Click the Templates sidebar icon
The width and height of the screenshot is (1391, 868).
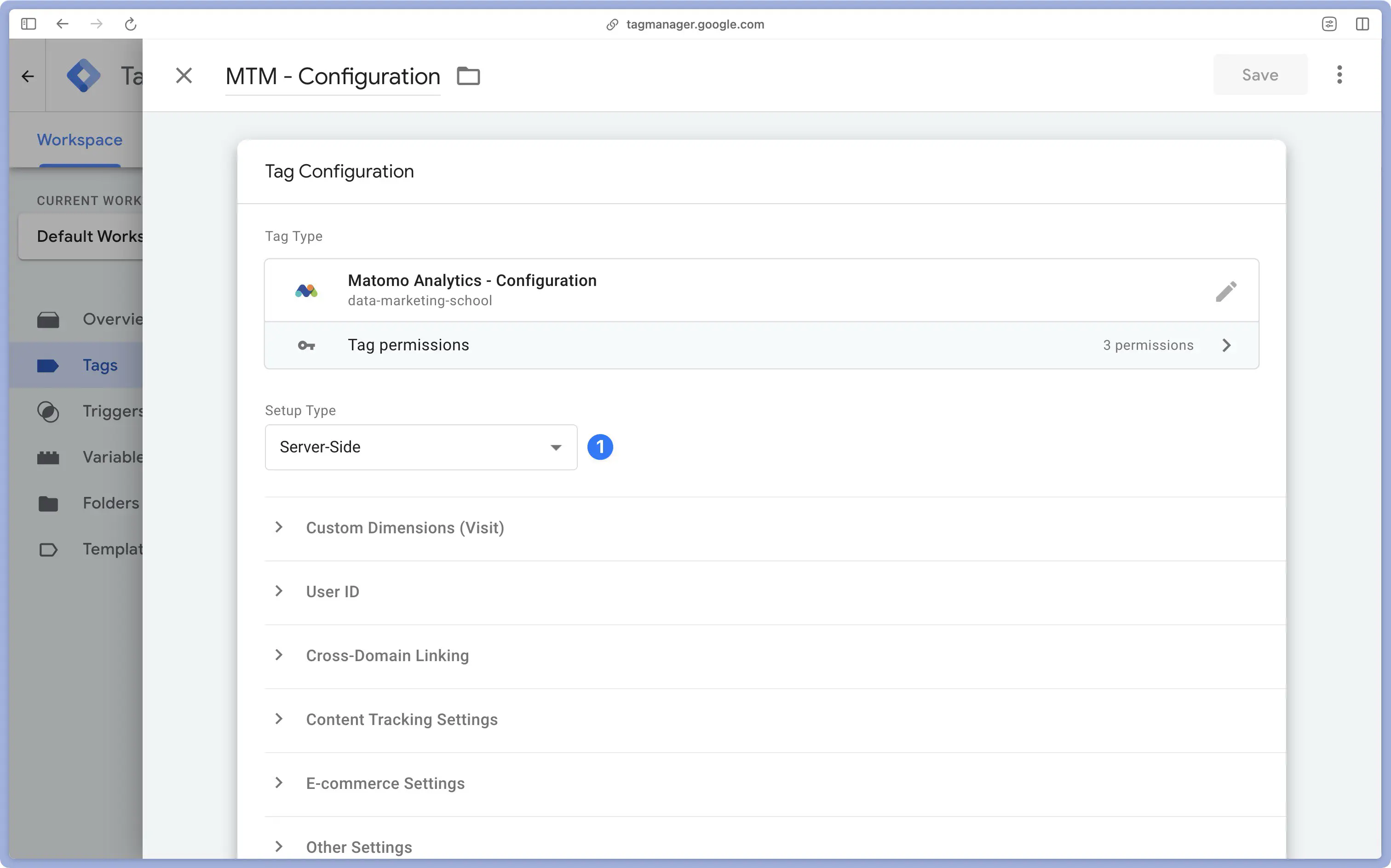point(48,550)
